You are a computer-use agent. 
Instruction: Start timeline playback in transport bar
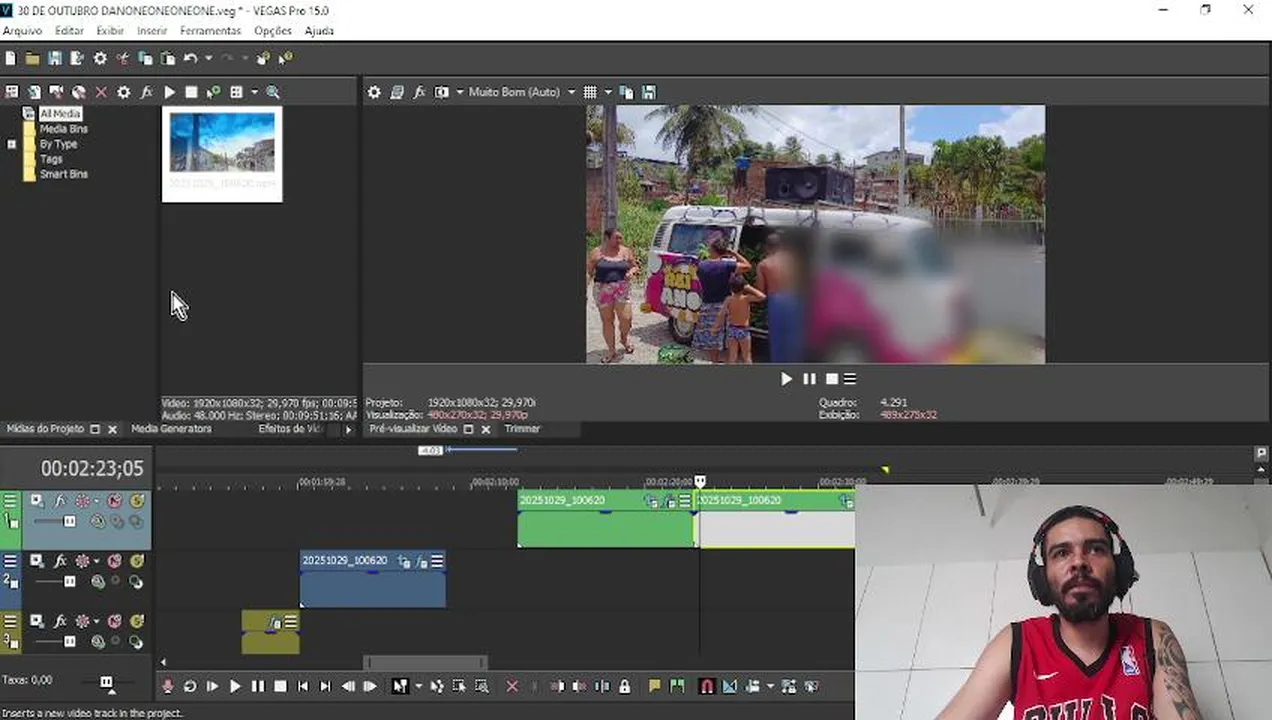click(235, 686)
